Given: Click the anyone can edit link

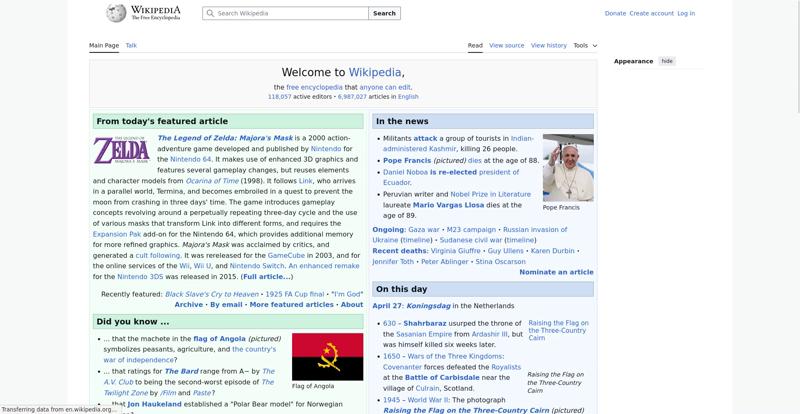Looking at the screenshot, I should 385,87.
